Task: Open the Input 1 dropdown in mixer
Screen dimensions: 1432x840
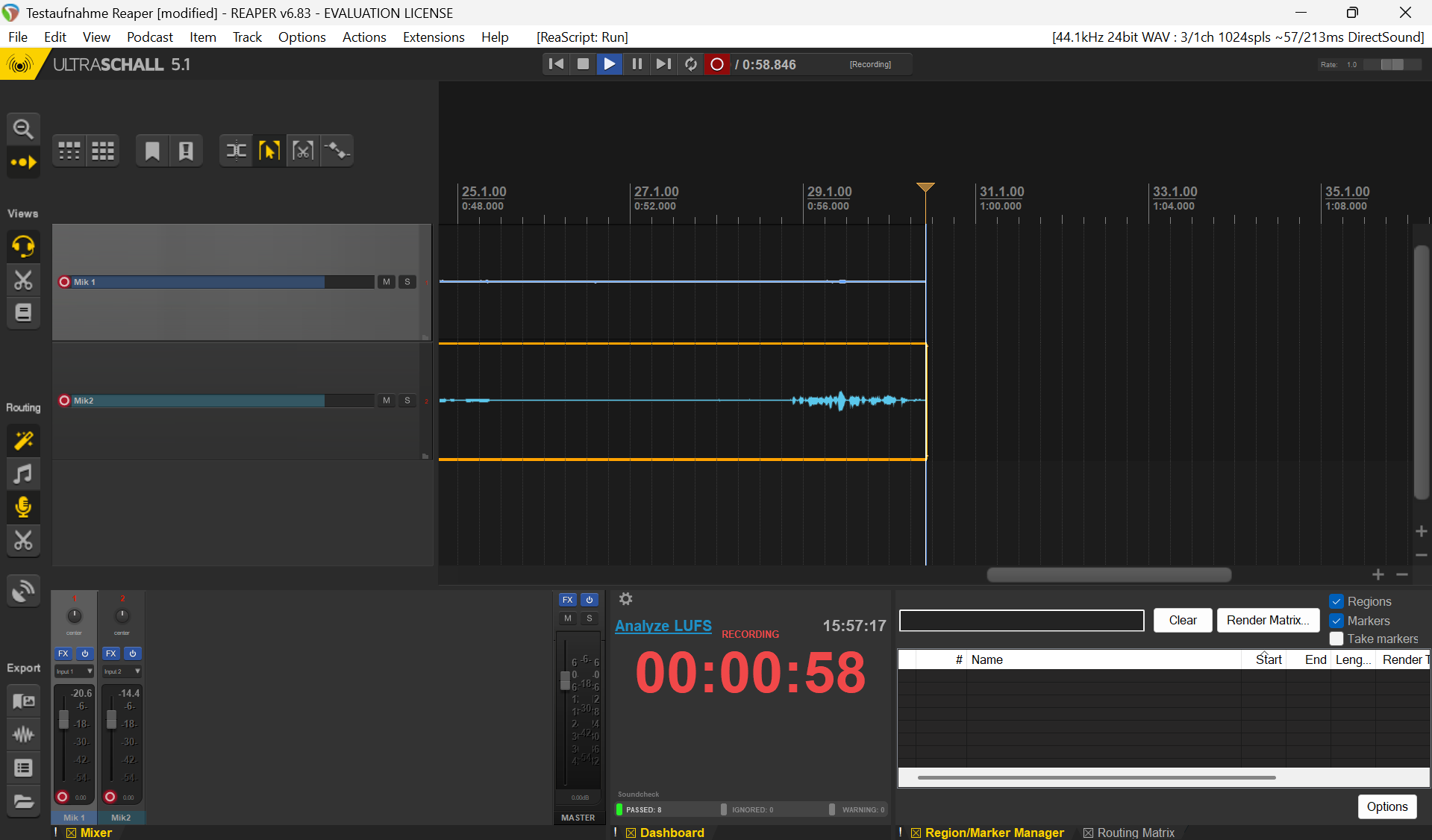Action: (x=74, y=671)
